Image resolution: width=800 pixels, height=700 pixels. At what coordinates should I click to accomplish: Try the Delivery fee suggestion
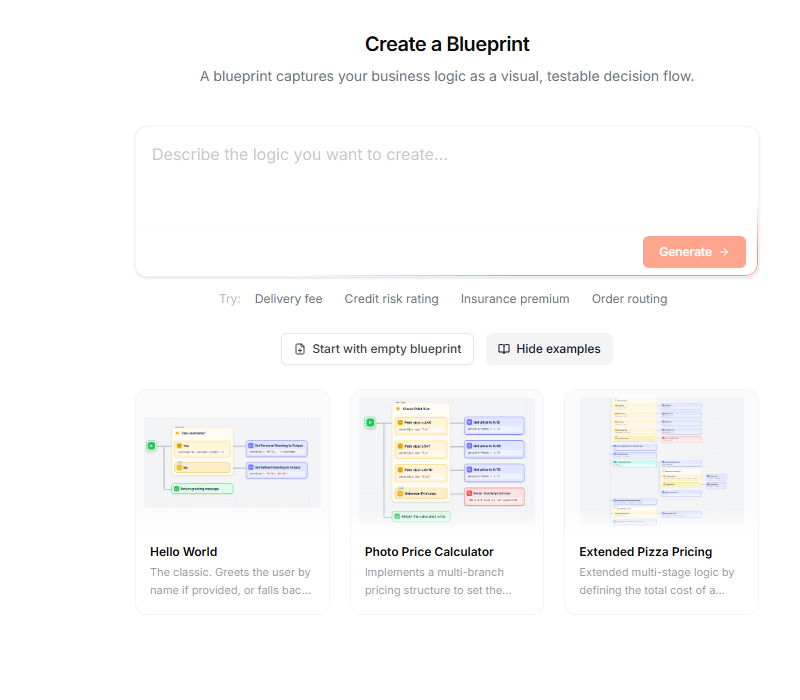(289, 299)
